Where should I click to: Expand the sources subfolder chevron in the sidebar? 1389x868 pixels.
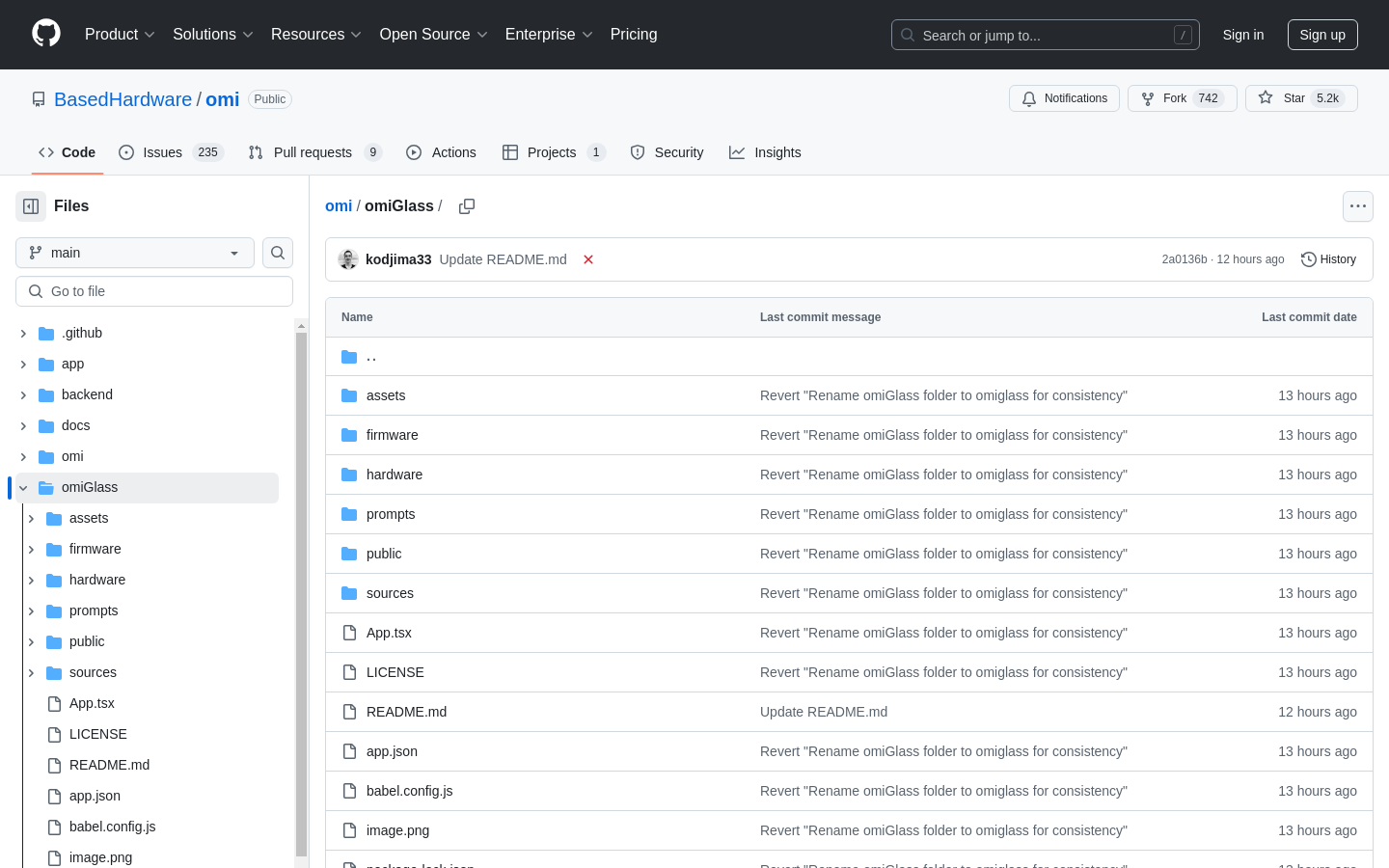(31, 672)
